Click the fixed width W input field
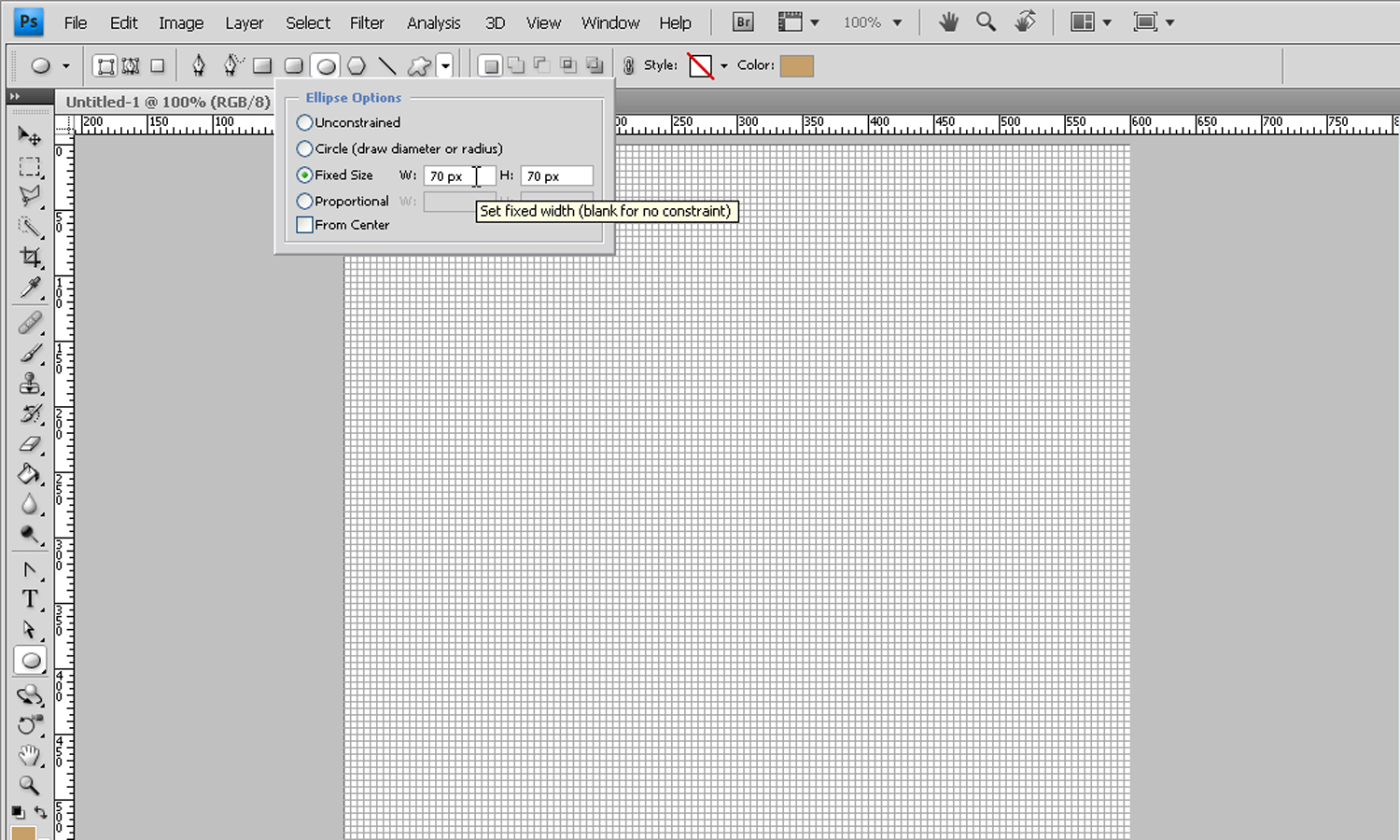The width and height of the screenshot is (1400, 840). (459, 175)
